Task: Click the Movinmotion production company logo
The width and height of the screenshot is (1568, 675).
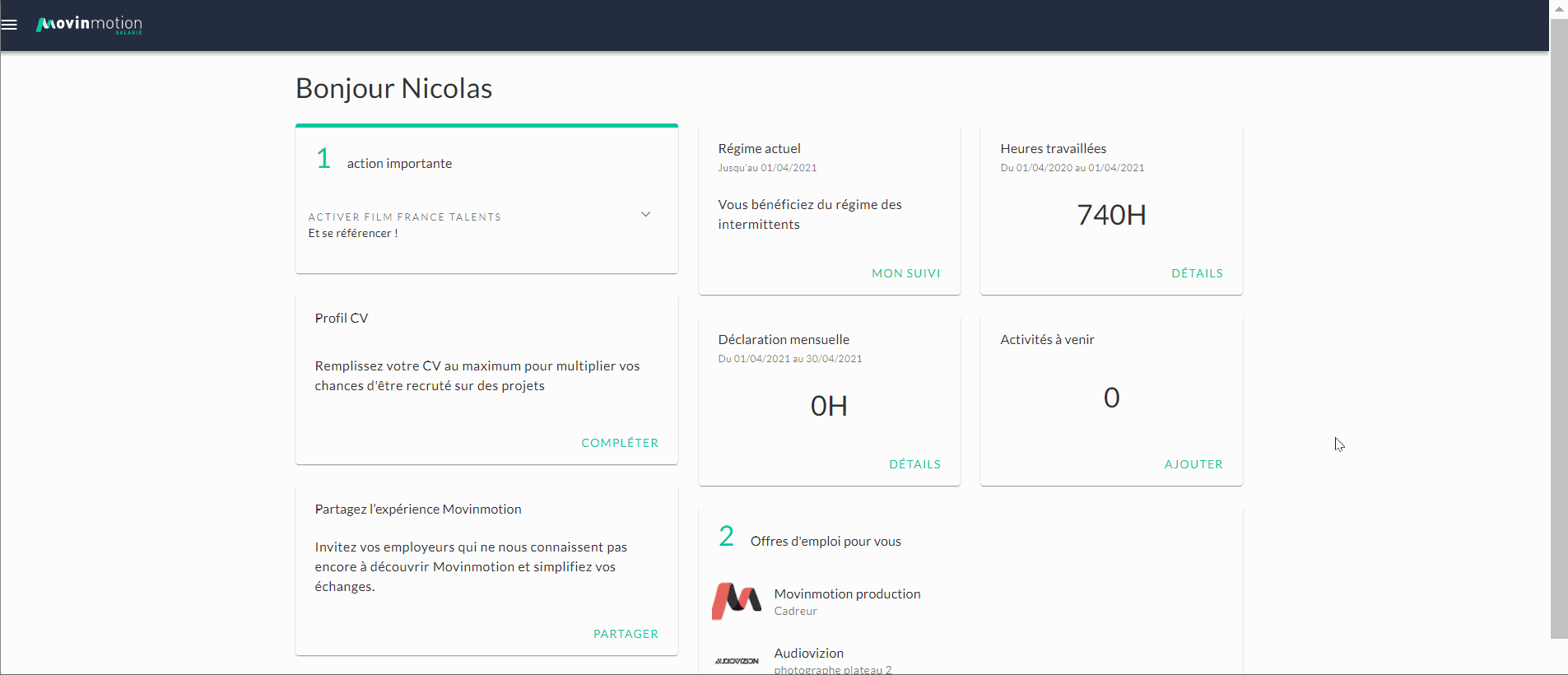Action: pyautogui.click(x=737, y=601)
